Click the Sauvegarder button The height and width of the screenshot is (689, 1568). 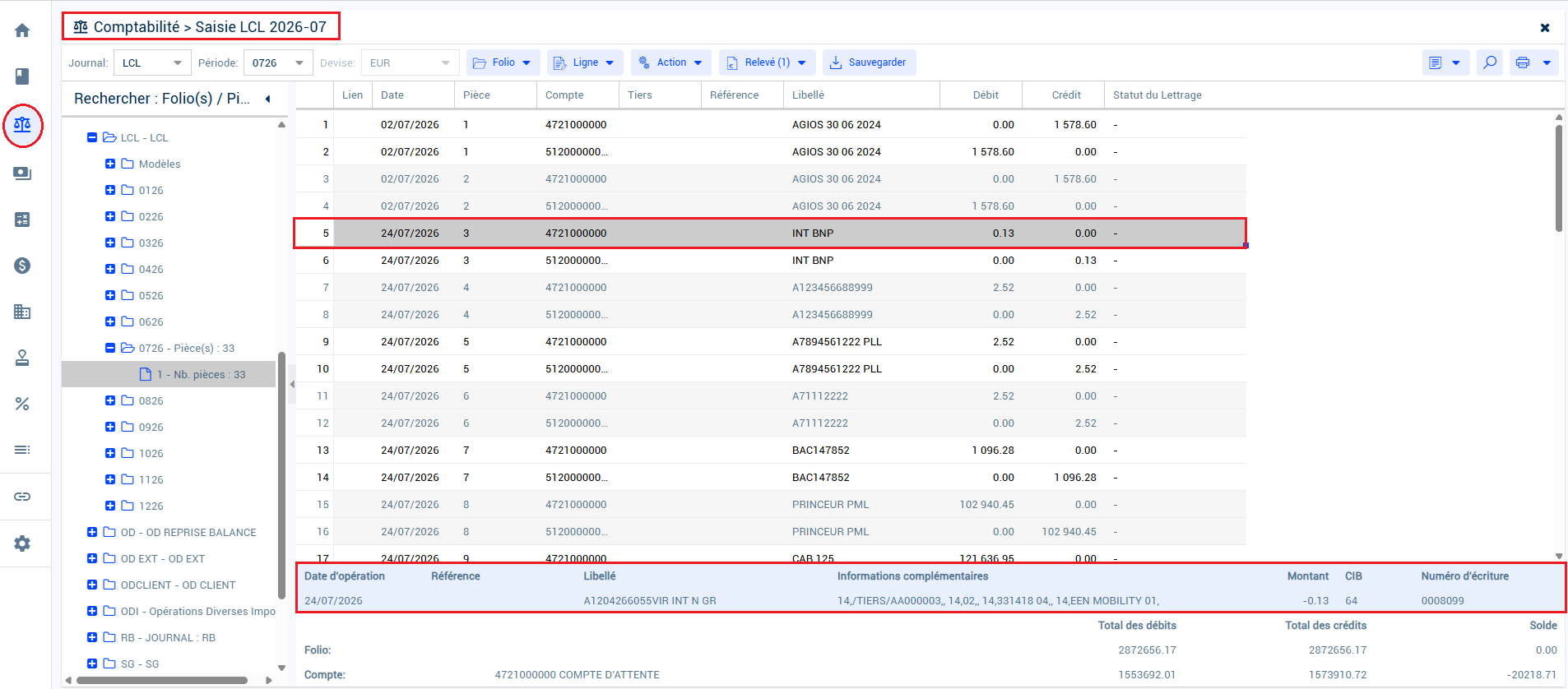869,62
